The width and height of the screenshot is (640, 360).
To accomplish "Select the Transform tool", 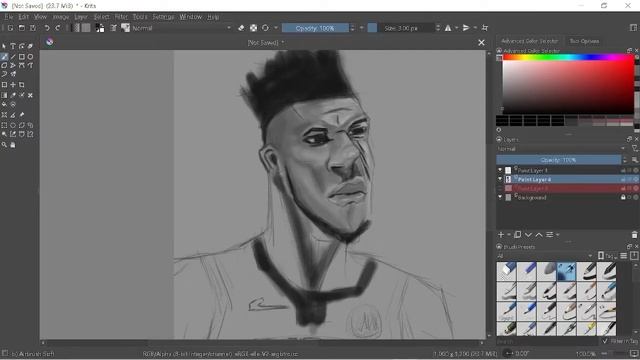I will coord(4,84).
